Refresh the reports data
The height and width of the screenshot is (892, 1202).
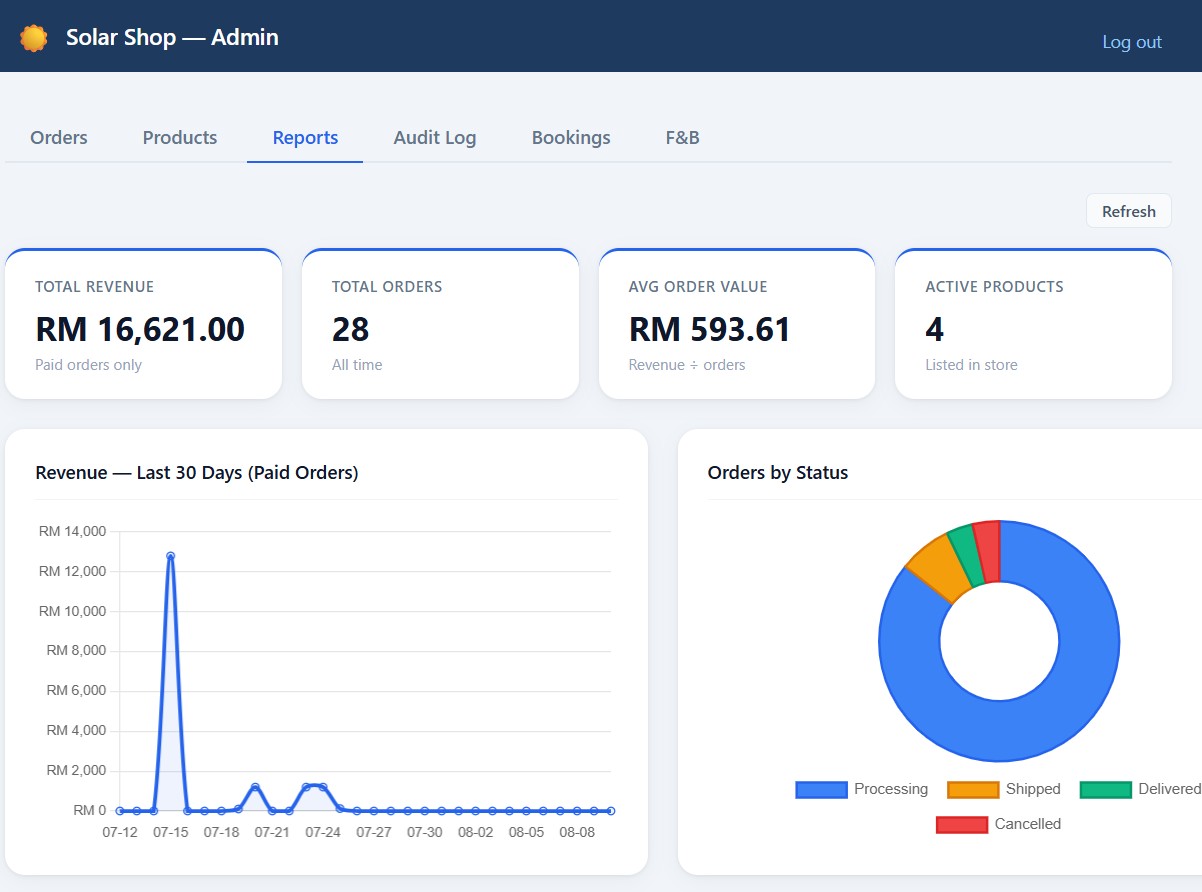coord(1129,211)
